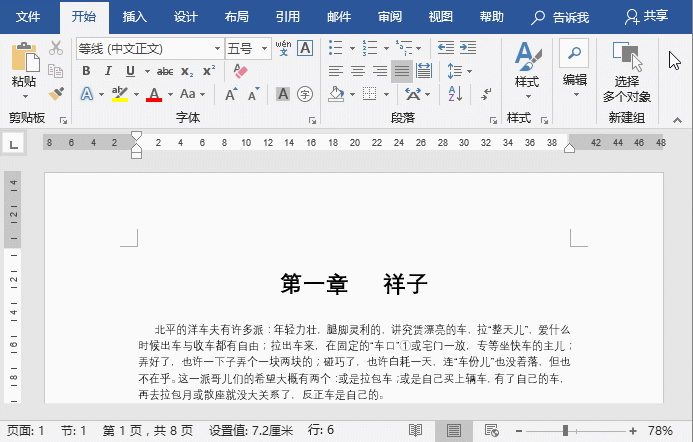The width and height of the screenshot is (693, 442).
Task: Click the Phonetic Guide wén icon
Action: pos(283,48)
